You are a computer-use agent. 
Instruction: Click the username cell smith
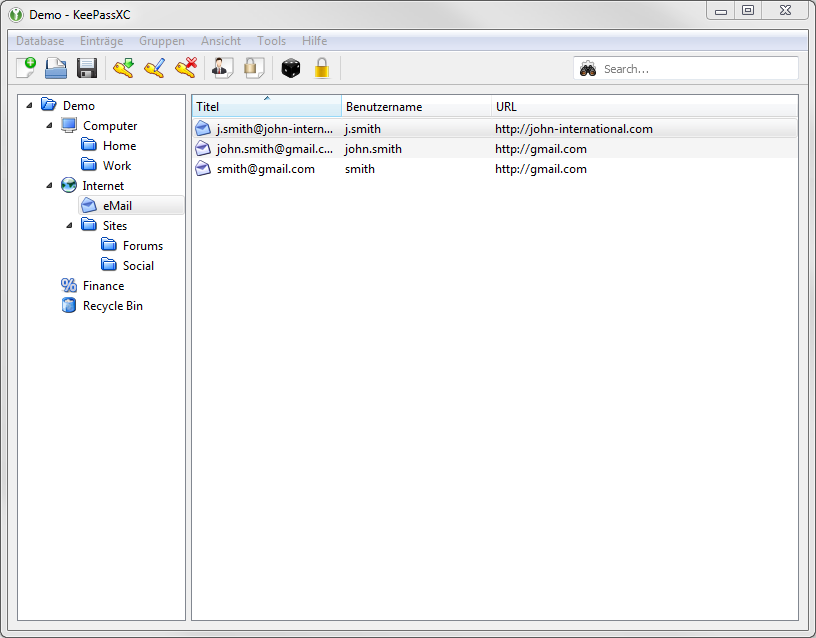pos(360,169)
